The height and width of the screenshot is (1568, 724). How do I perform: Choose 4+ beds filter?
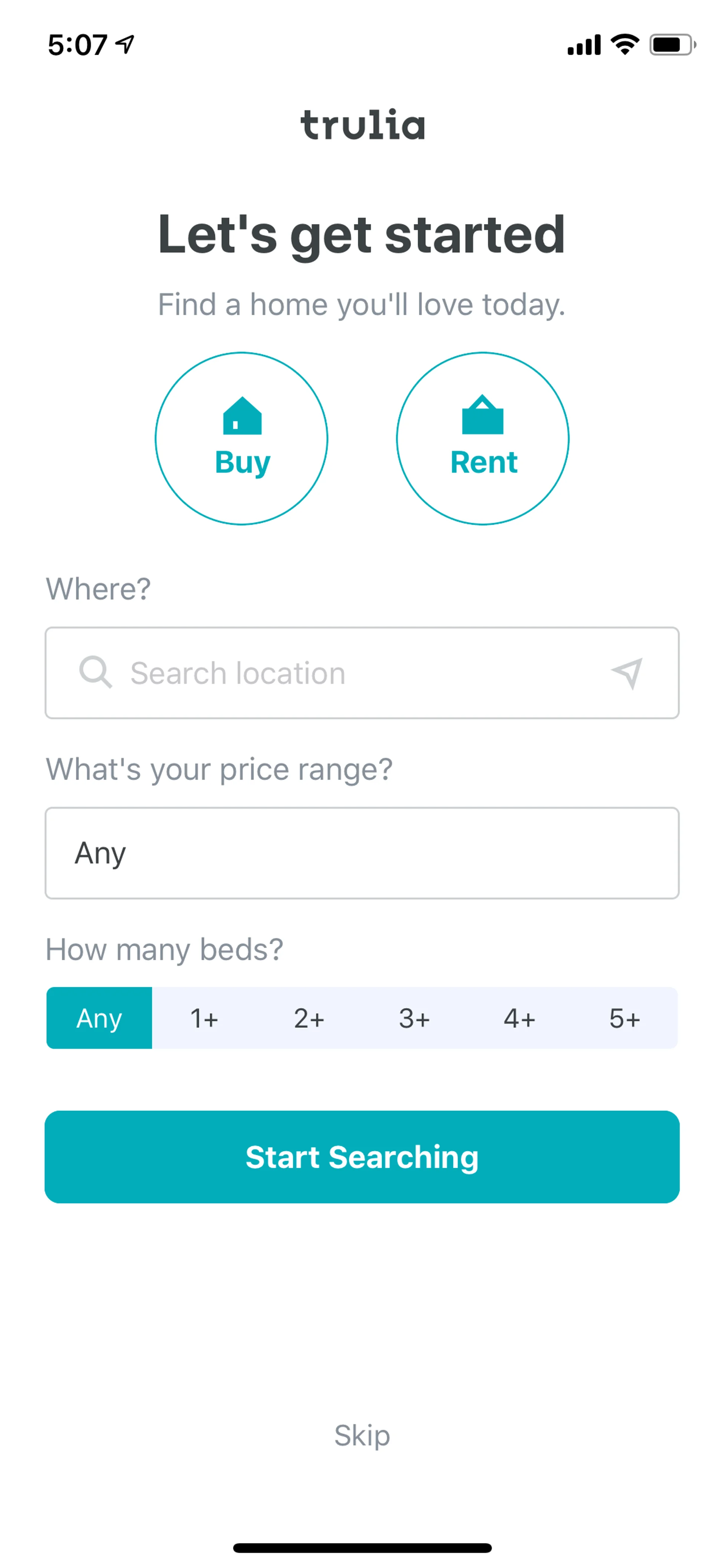(520, 1018)
